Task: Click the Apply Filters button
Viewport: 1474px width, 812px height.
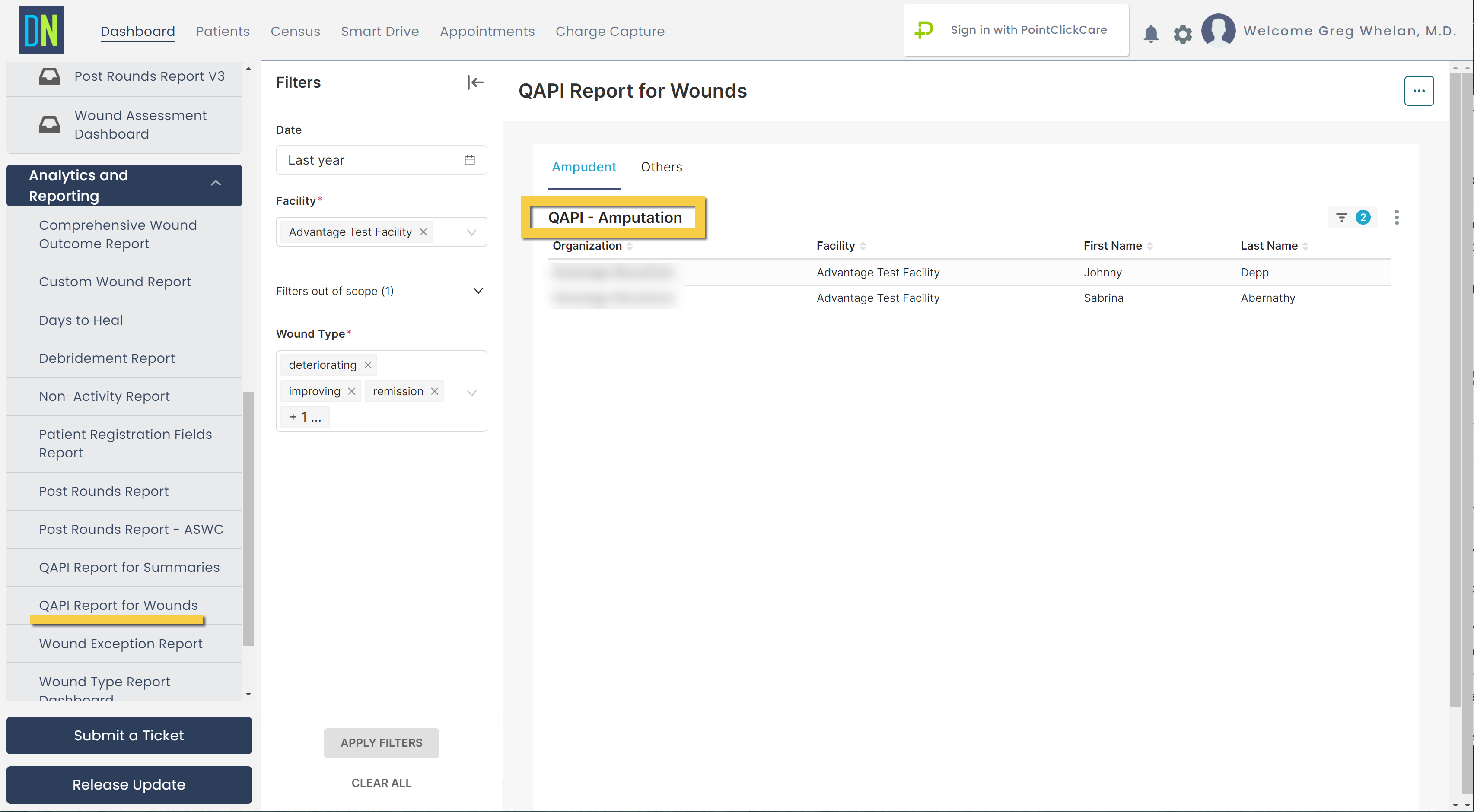Action: pos(381,743)
